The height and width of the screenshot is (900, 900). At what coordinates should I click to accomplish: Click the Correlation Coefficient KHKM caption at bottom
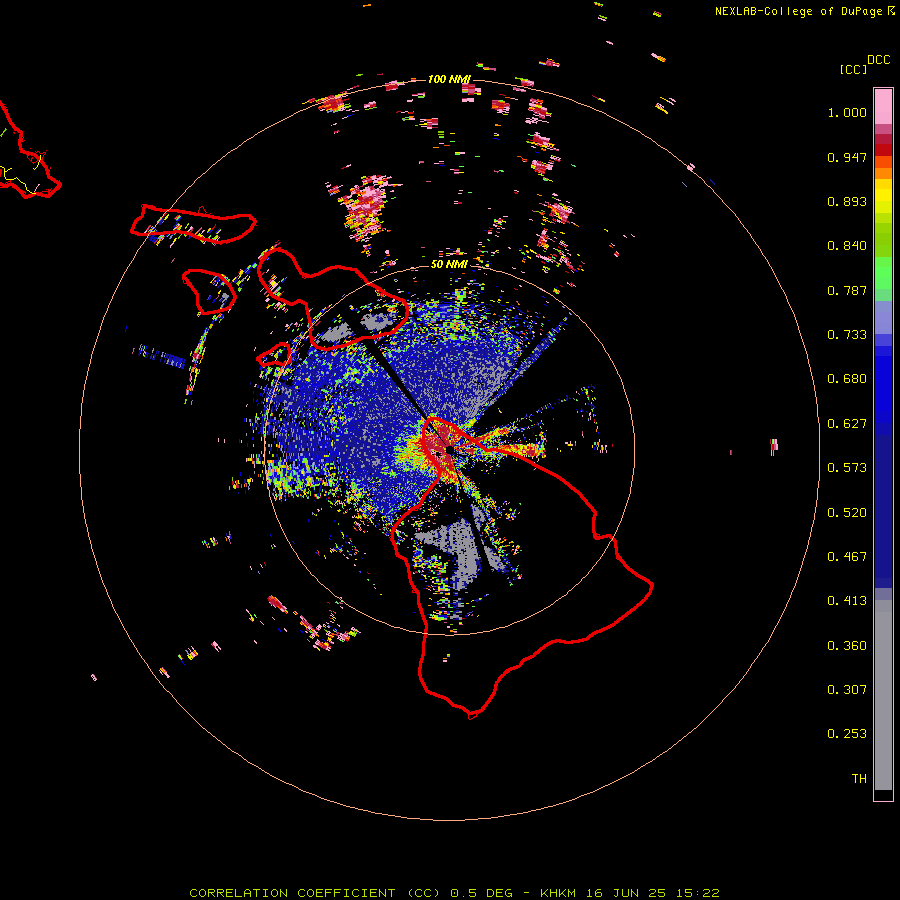[454, 893]
